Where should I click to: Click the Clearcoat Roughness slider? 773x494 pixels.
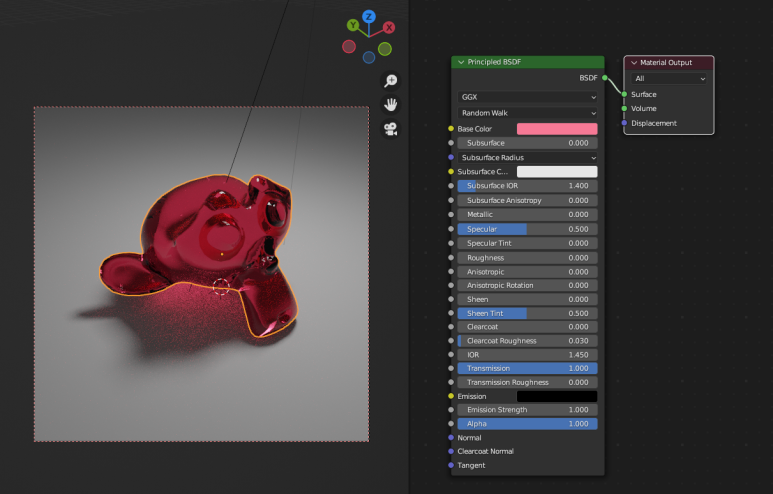pyautogui.click(x=527, y=341)
